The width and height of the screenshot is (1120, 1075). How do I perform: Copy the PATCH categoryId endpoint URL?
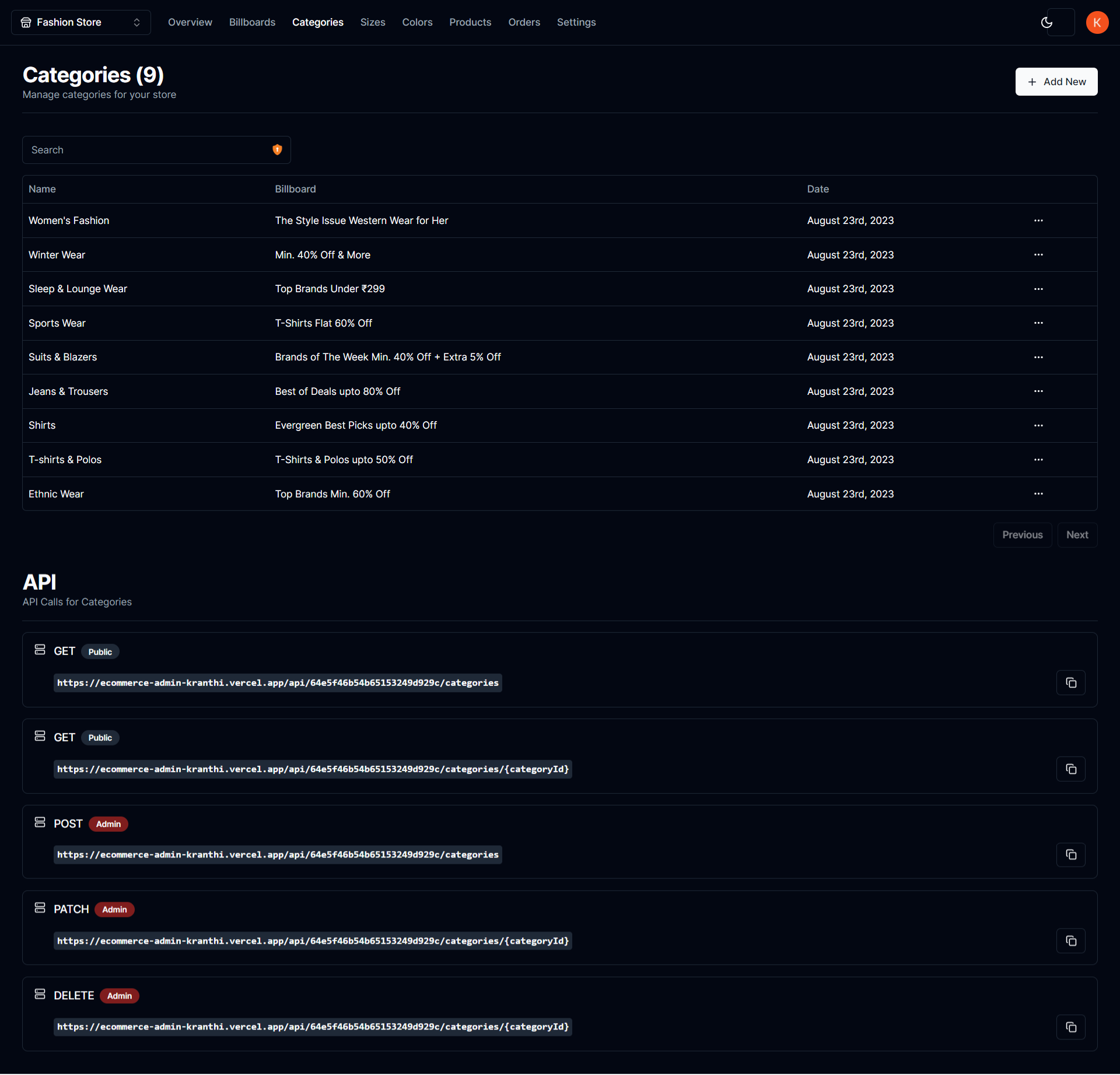tap(1070, 940)
